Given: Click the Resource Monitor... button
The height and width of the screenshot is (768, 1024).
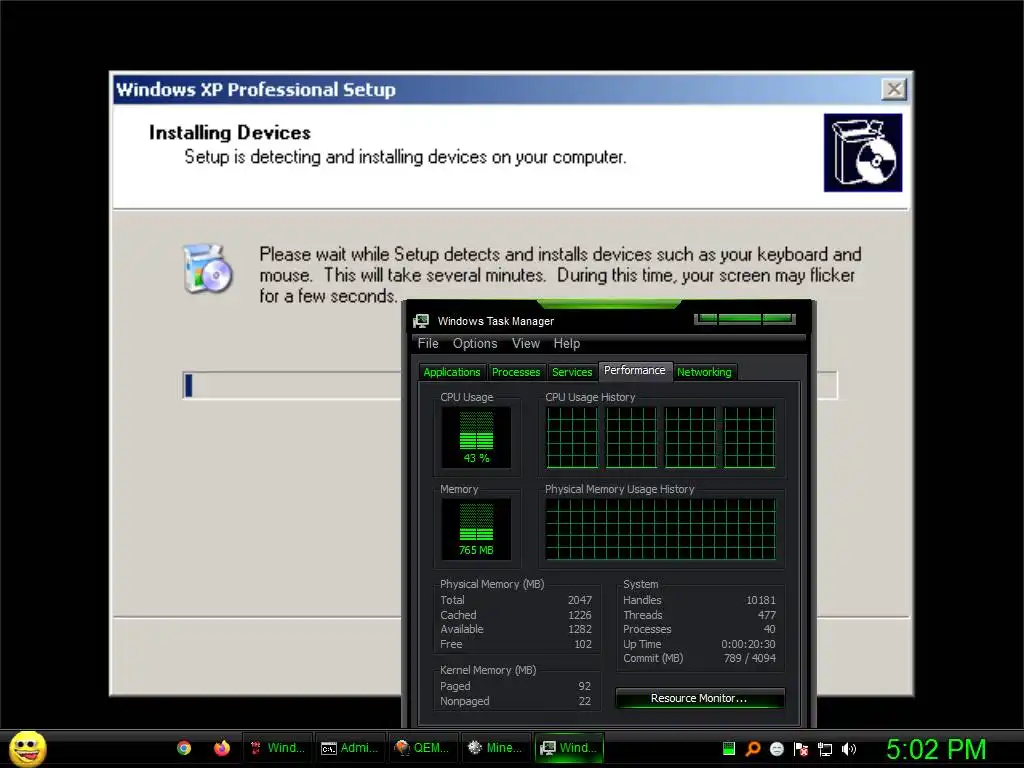Looking at the screenshot, I should tap(699, 699).
